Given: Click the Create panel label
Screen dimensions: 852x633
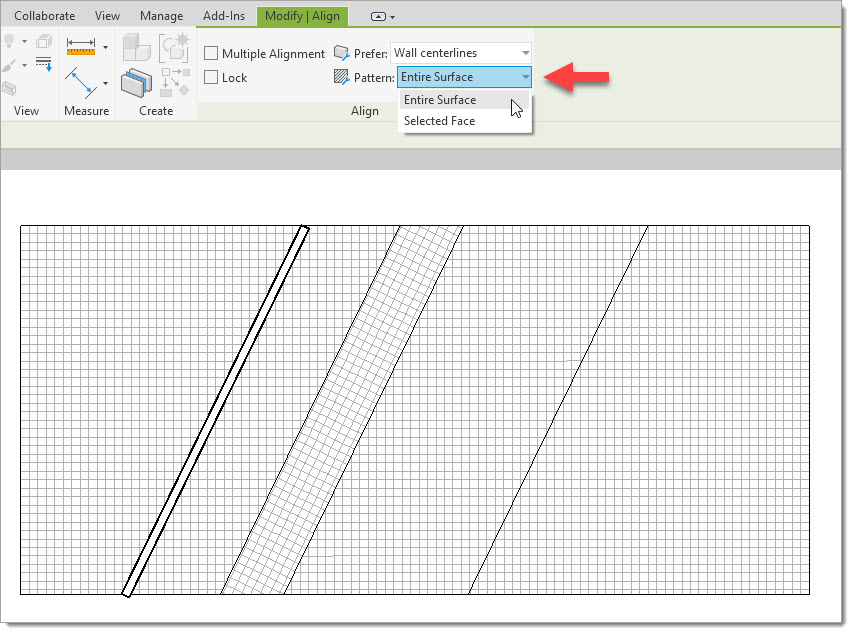Looking at the screenshot, I should [x=156, y=111].
